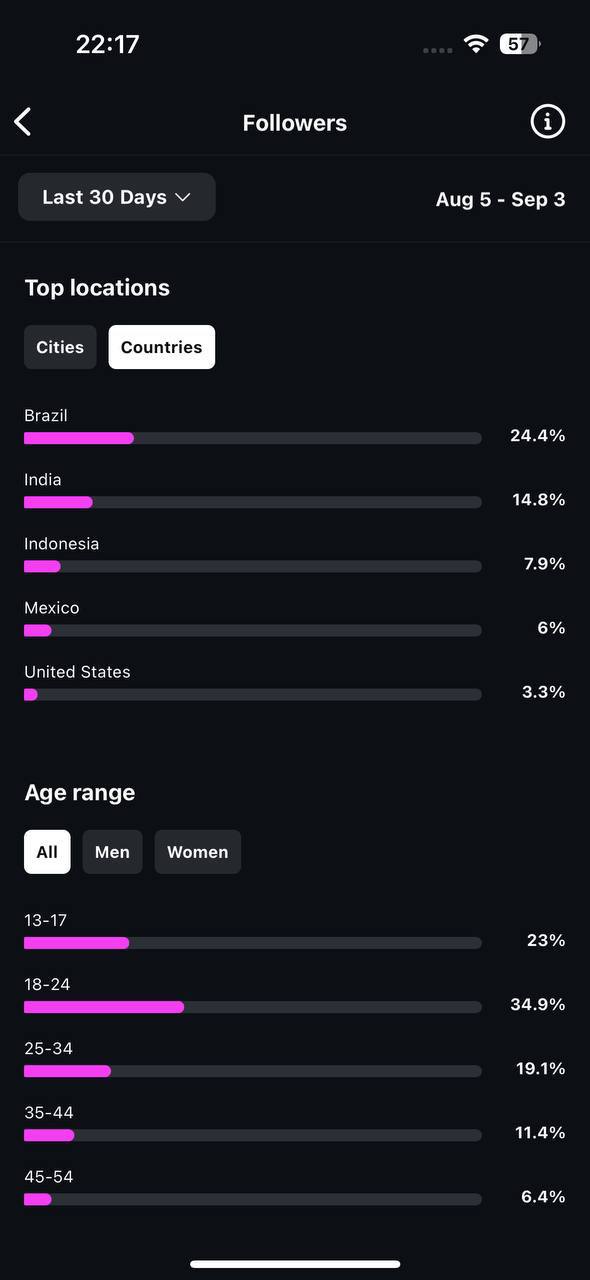Select the Countries tab
Viewport: 590px width, 1280px height.
click(161, 347)
